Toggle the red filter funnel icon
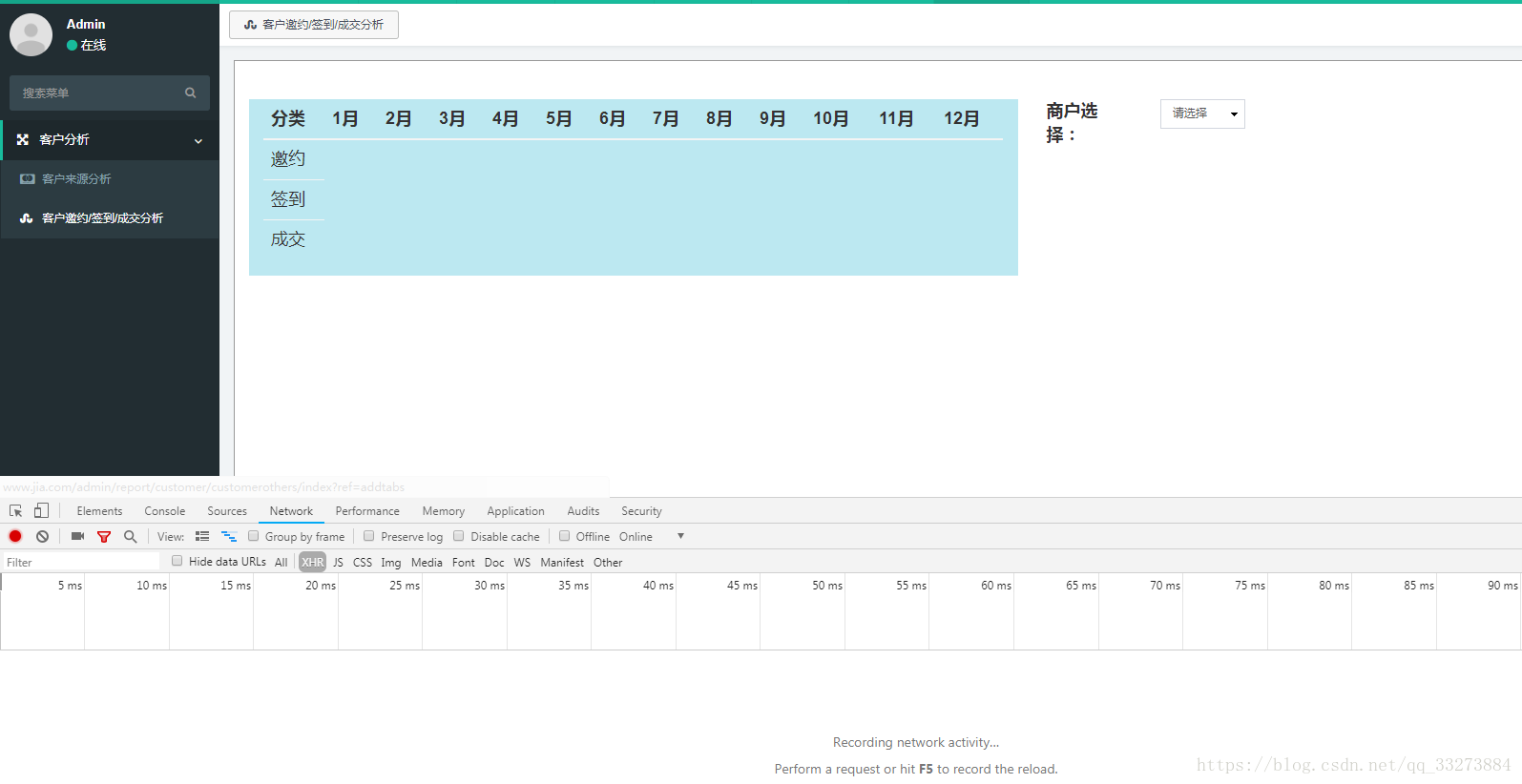Viewport: 1522px width, 784px height. click(x=104, y=537)
